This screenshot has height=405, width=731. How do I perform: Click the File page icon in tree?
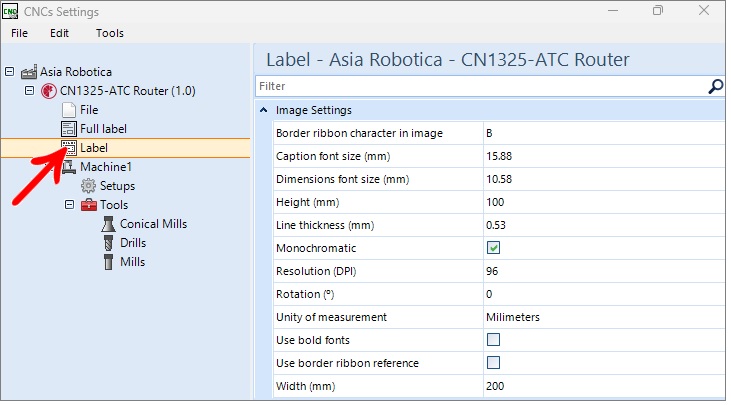point(69,110)
